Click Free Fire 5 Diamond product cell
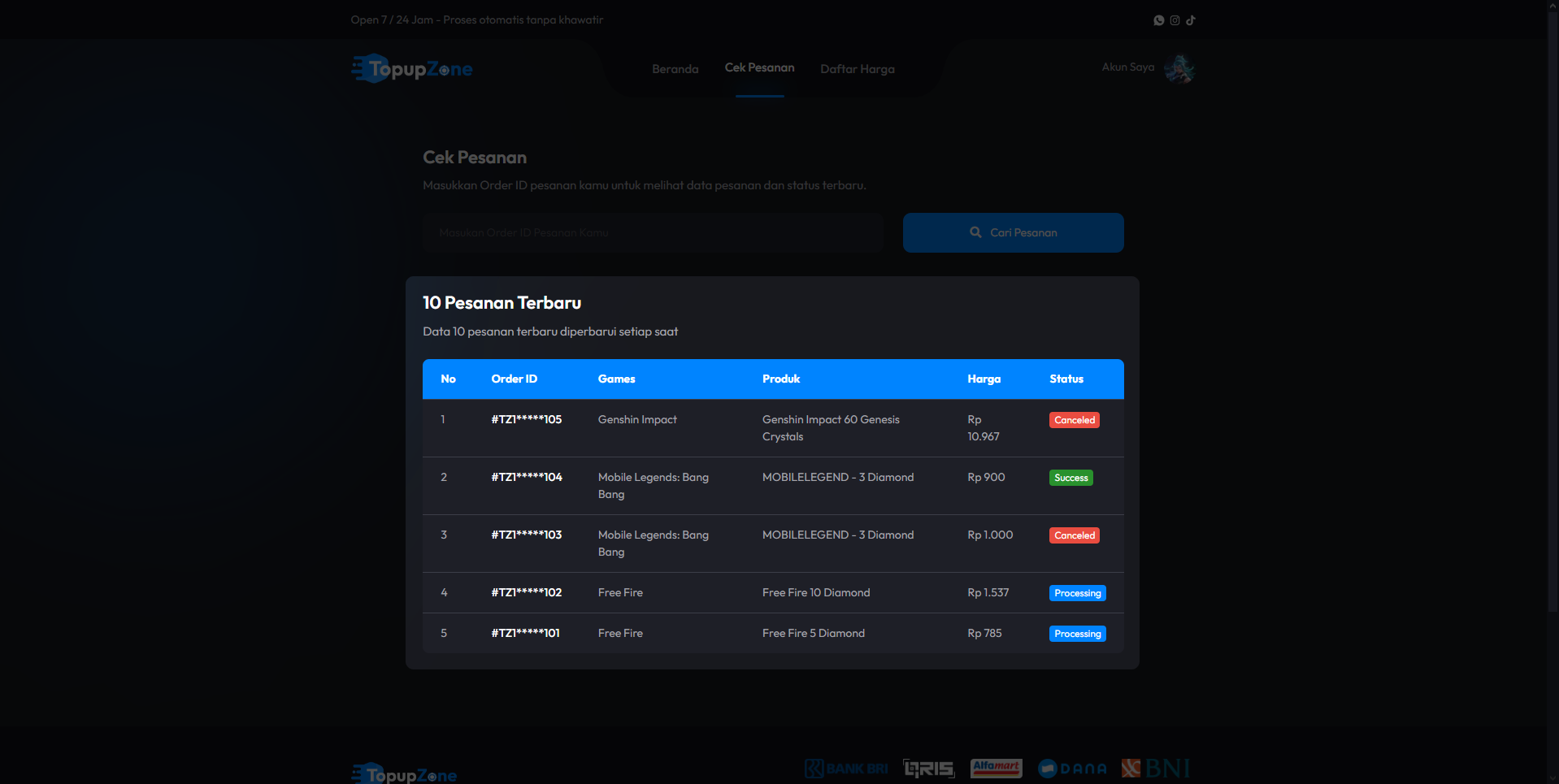Screen dimensions: 1559x784 coord(814,634)
